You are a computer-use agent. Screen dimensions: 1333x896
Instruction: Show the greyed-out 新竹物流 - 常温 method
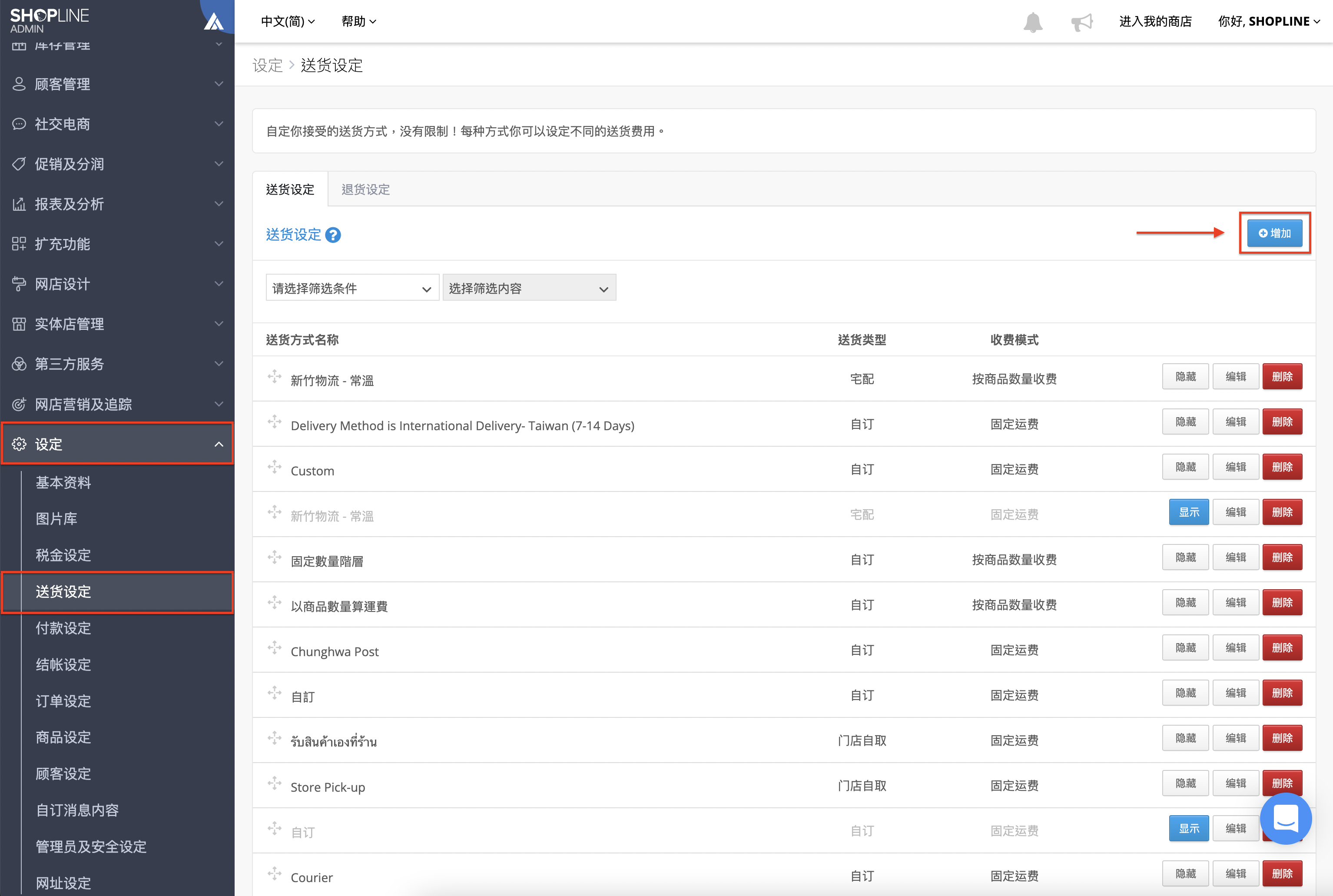point(1189,512)
